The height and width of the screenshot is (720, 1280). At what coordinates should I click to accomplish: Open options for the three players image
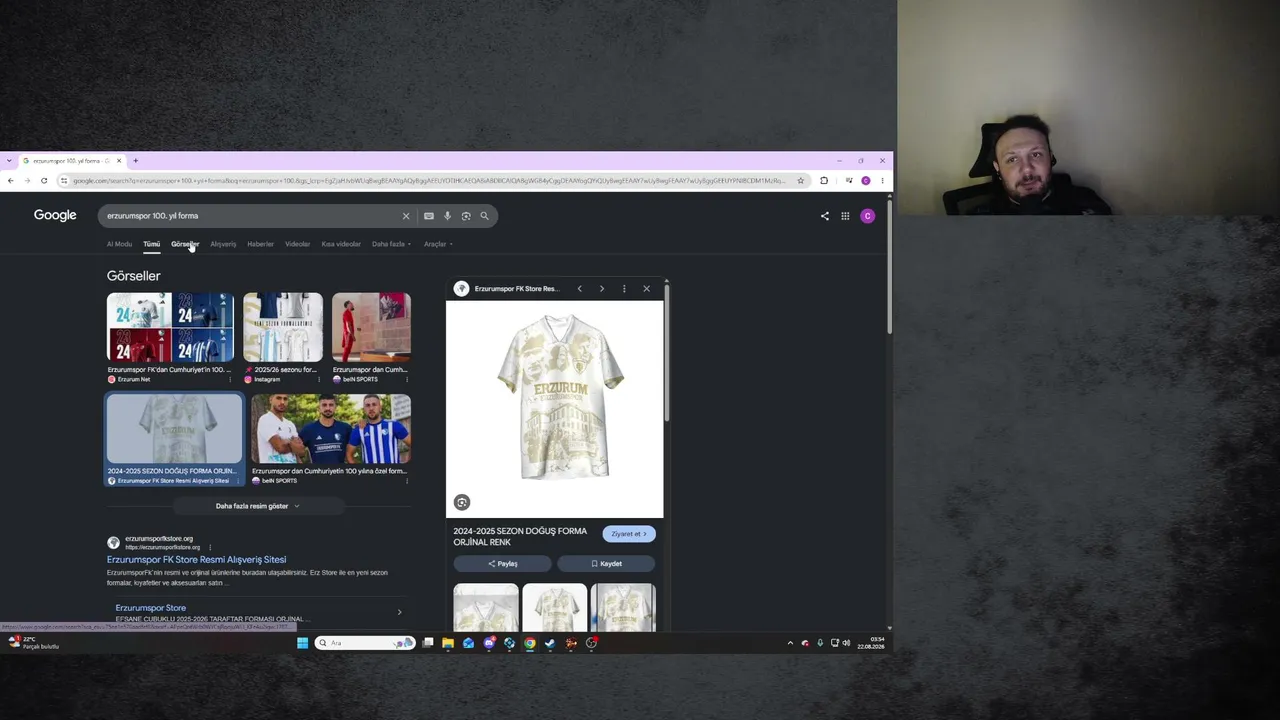407,481
